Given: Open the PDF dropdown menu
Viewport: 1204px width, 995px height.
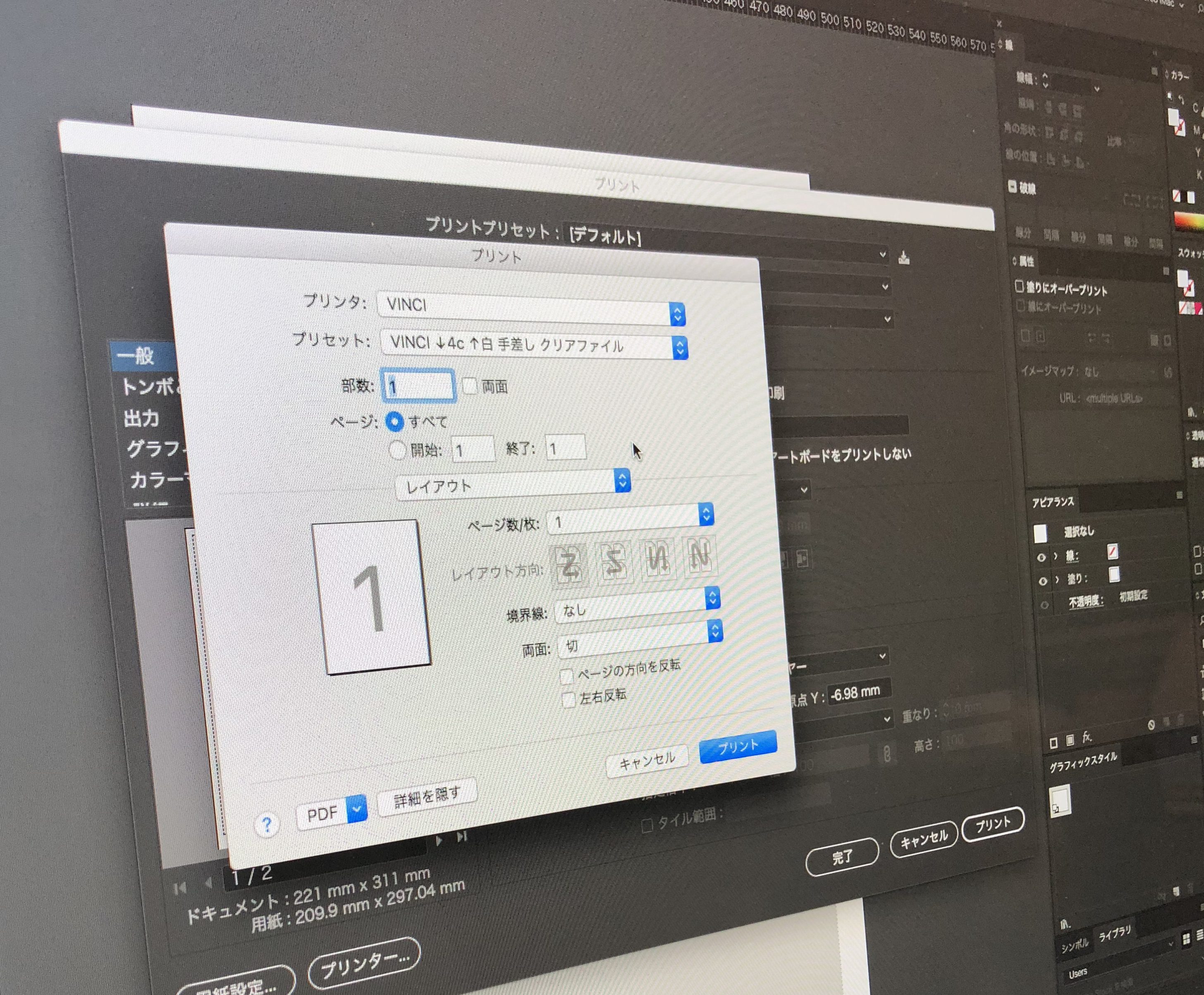Looking at the screenshot, I should click(x=331, y=812).
